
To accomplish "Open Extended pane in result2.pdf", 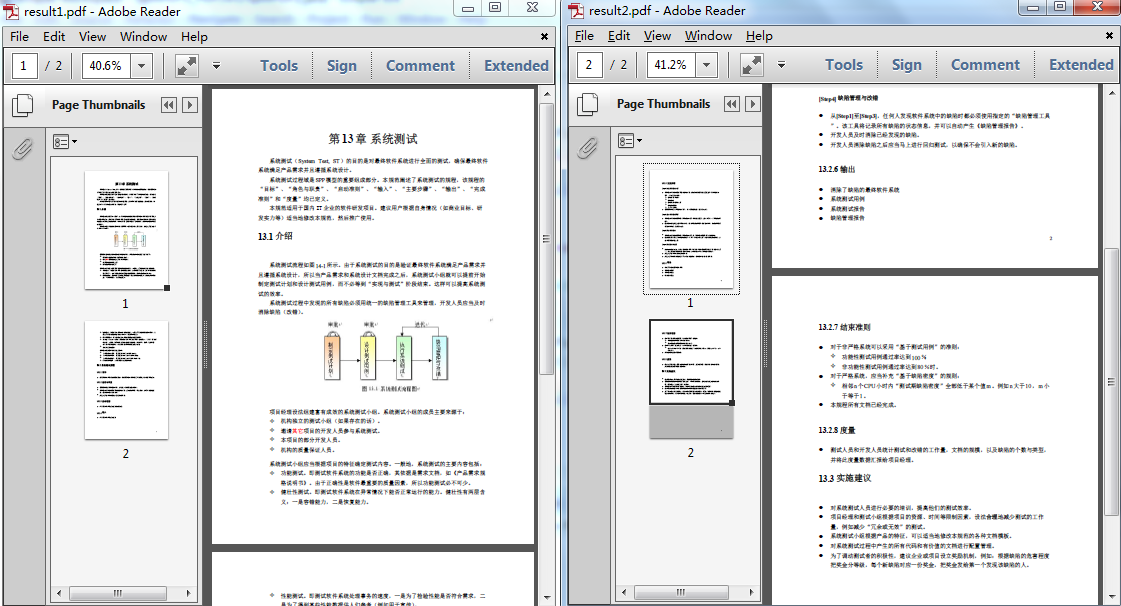I will (1081, 65).
